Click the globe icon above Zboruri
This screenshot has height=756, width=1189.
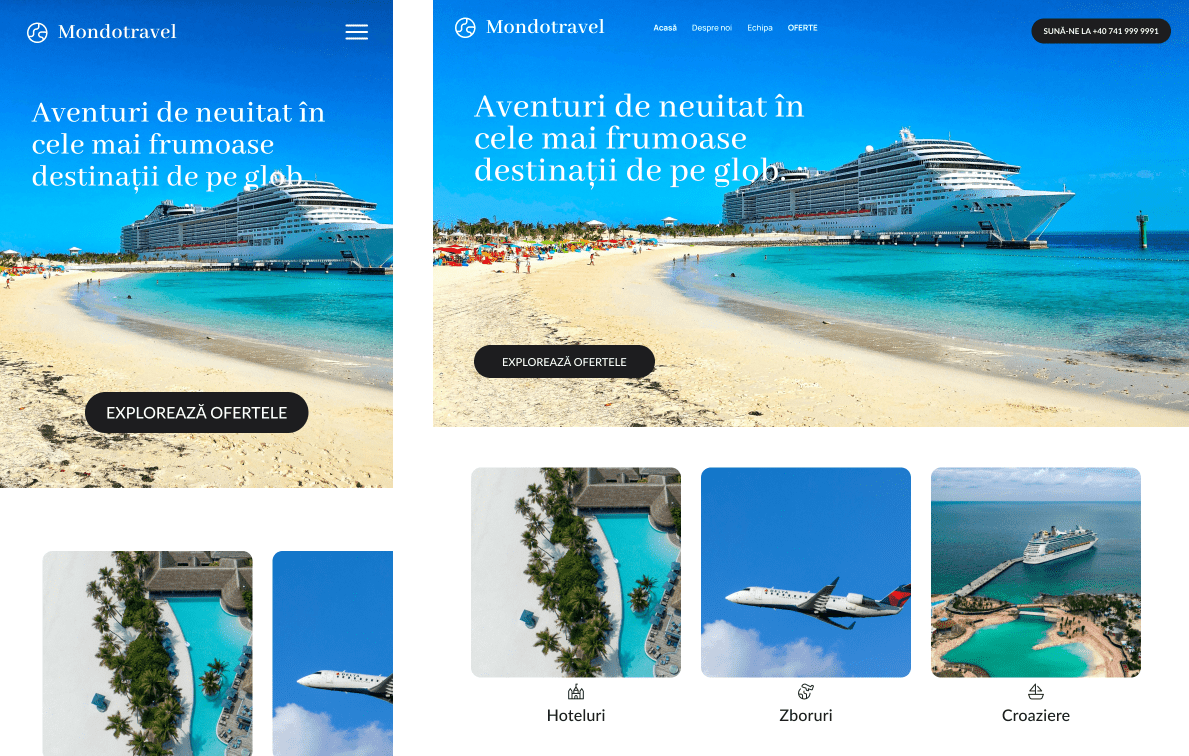tap(805, 692)
